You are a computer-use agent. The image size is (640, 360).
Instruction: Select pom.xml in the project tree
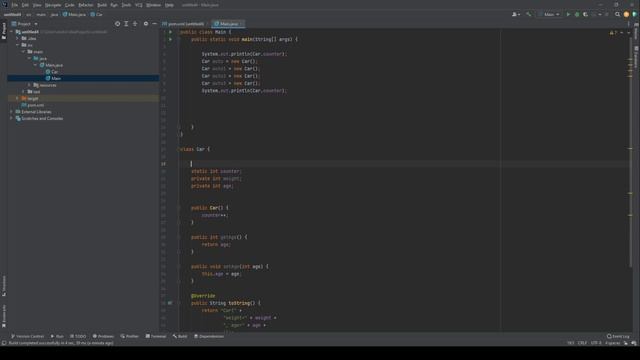point(33,105)
